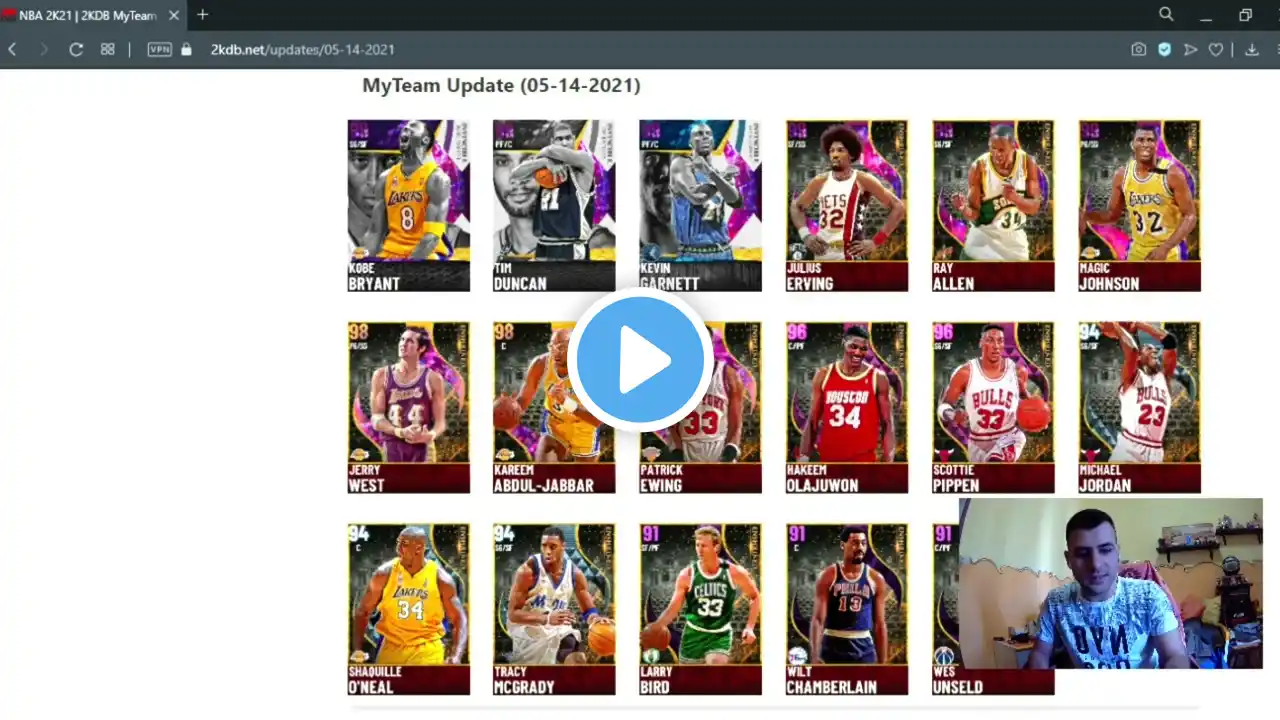Viewport: 1280px width, 720px height.
Task: Click the webcam overlay of the streamer
Action: pos(1110,583)
